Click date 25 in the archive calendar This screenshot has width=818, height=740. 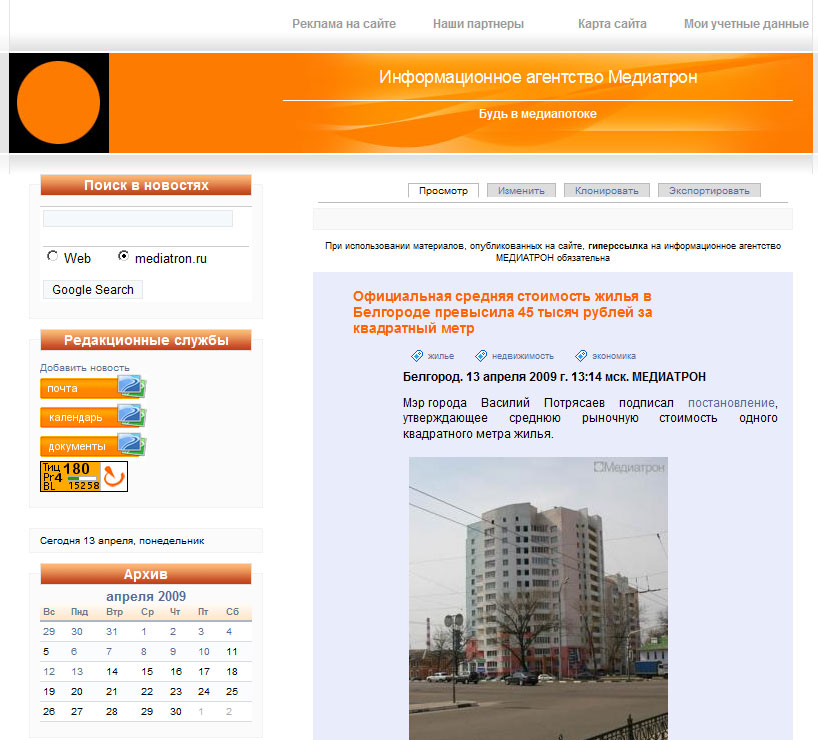[x=232, y=691]
